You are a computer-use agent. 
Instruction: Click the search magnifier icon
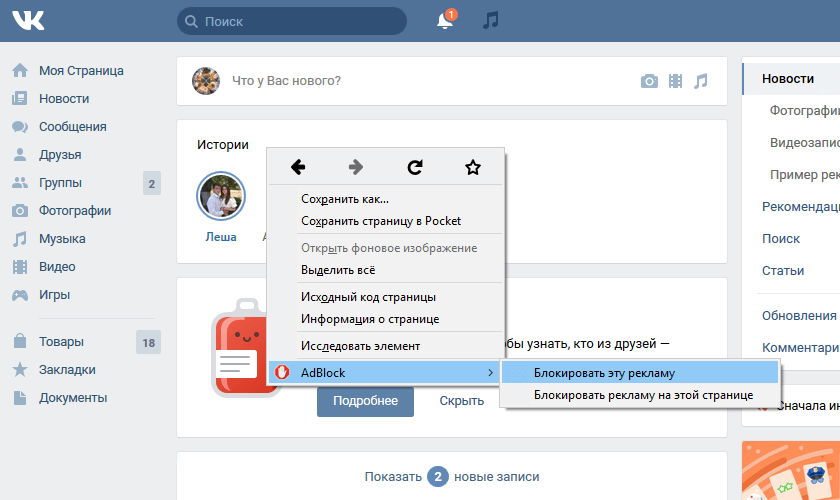pos(191,21)
